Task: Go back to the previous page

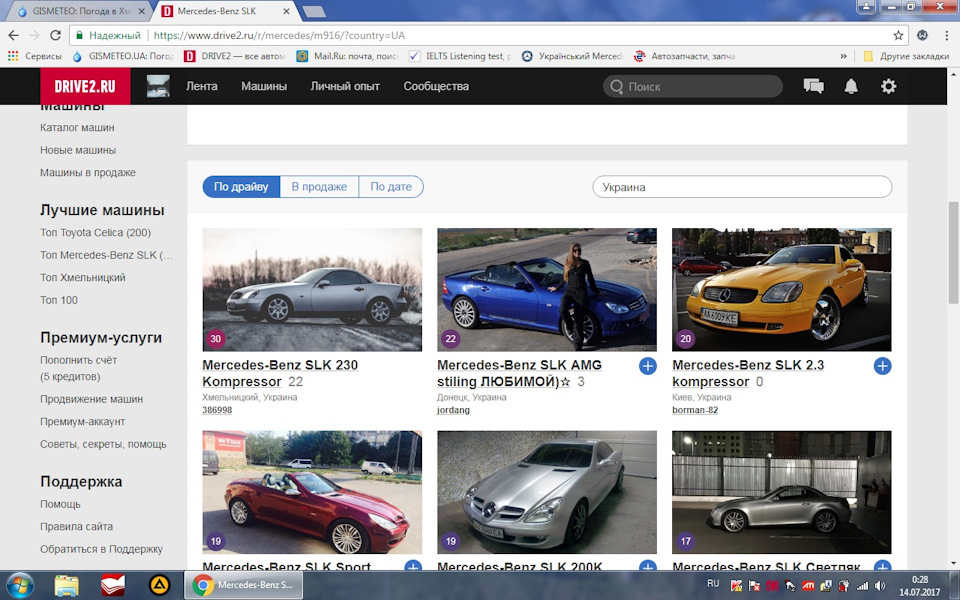Action: click(x=13, y=36)
